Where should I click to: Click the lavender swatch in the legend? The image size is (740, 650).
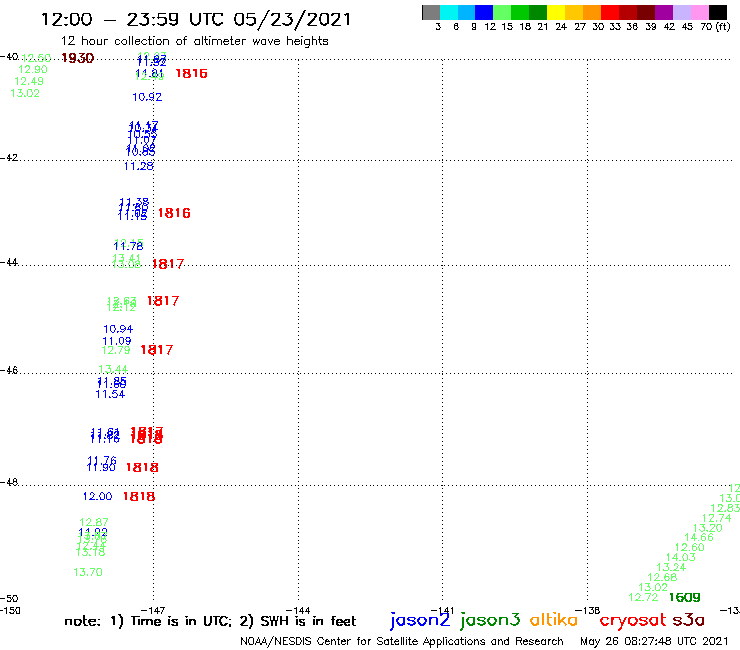click(x=681, y=12)
